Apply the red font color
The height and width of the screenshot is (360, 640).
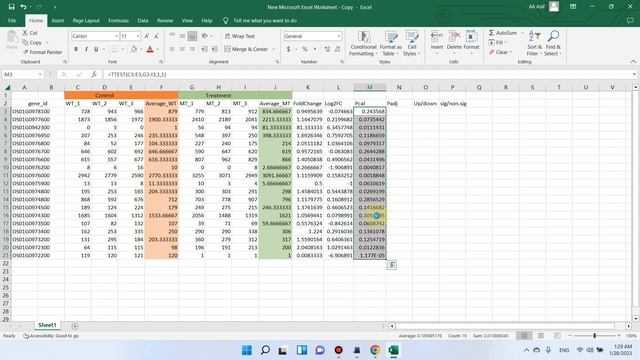click(x=150, y=49)
